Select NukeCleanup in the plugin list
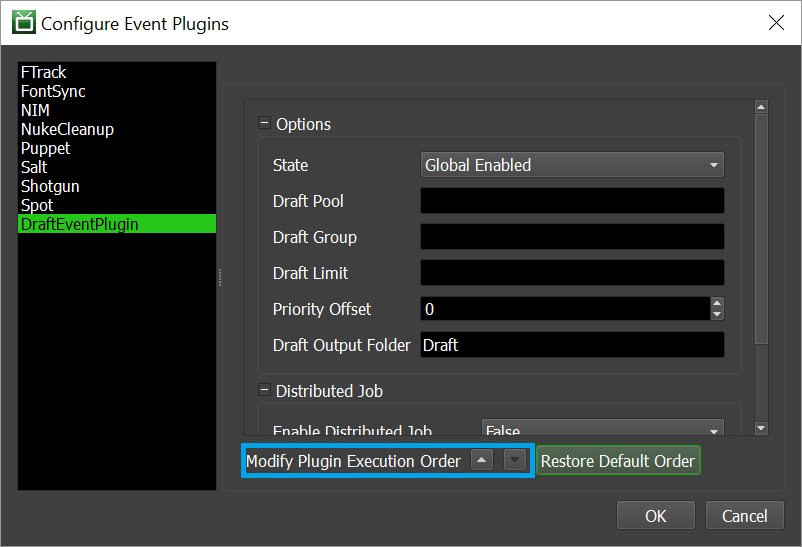The image size is (802, 547). pos(117,129)
